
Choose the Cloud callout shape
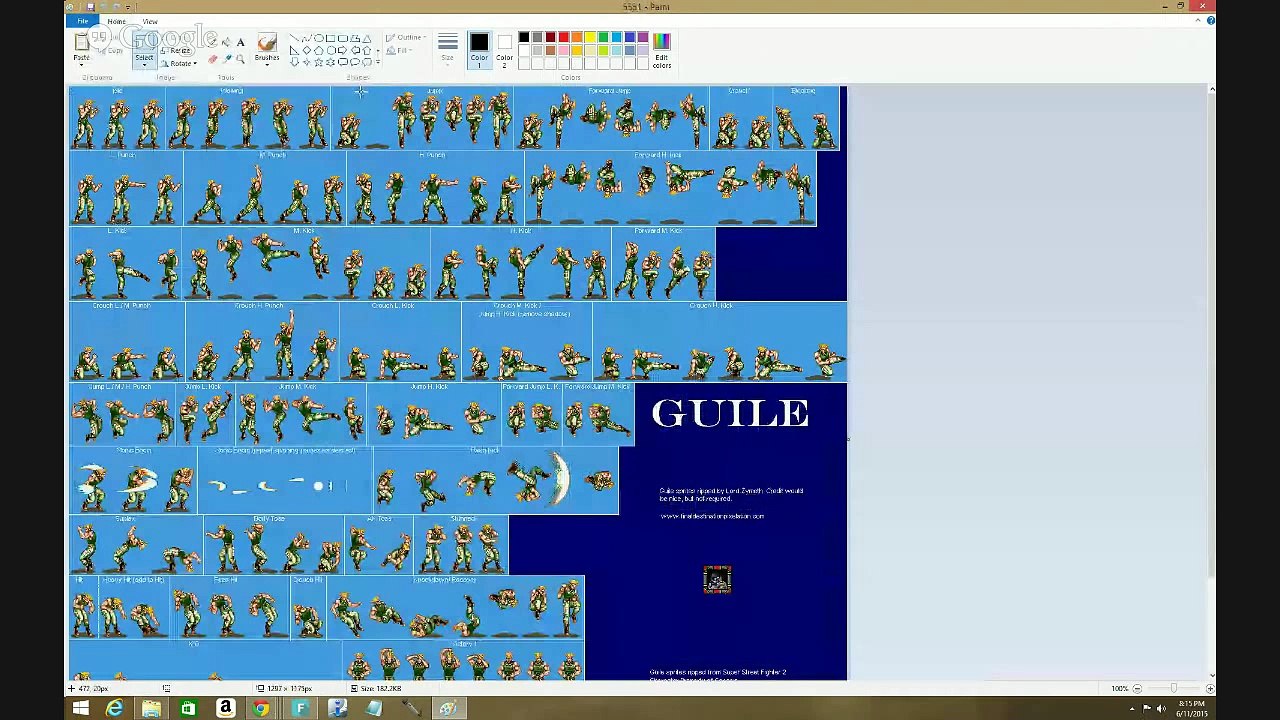[367, 62]
